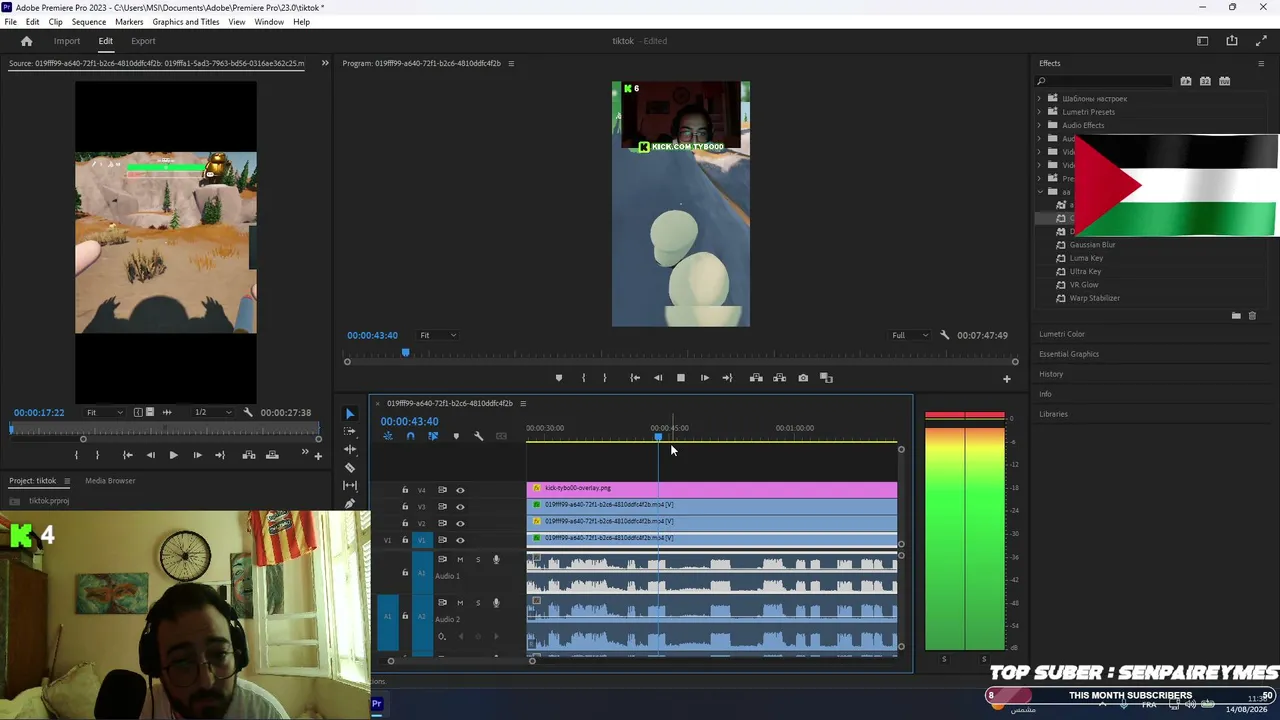Mark Out point in Program monitor

point(604,378)
